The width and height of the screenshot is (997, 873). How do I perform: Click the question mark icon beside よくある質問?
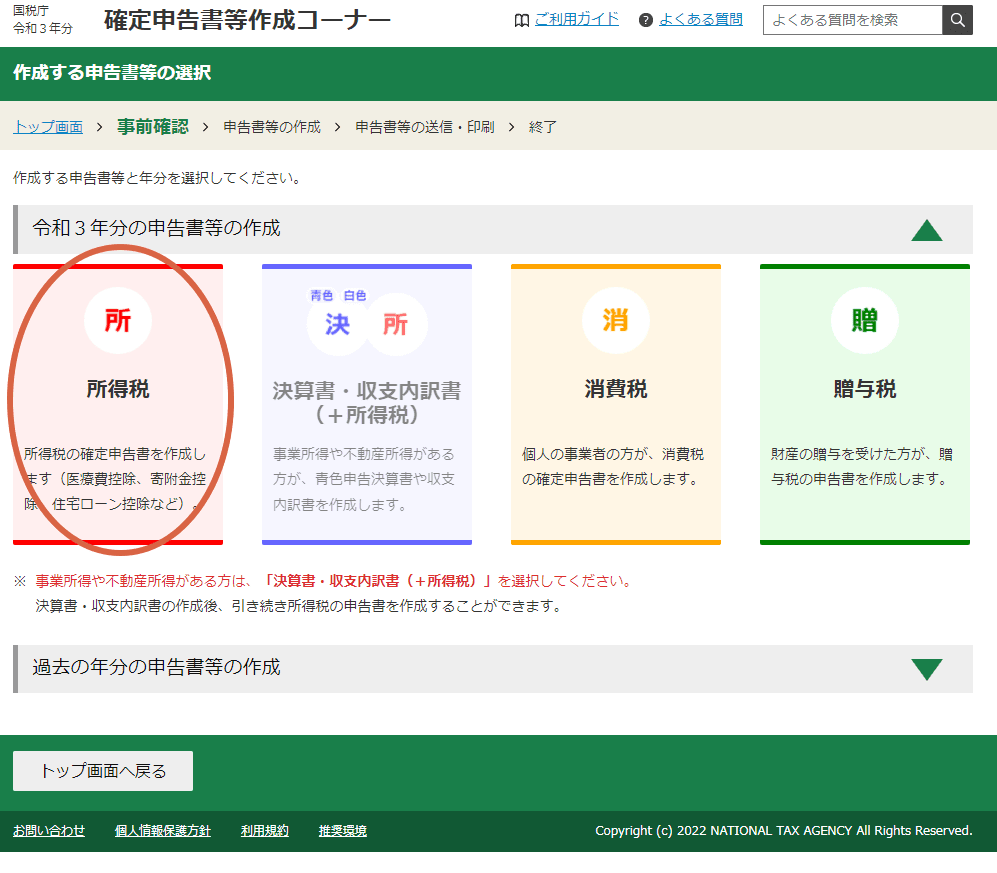point(645,20)
